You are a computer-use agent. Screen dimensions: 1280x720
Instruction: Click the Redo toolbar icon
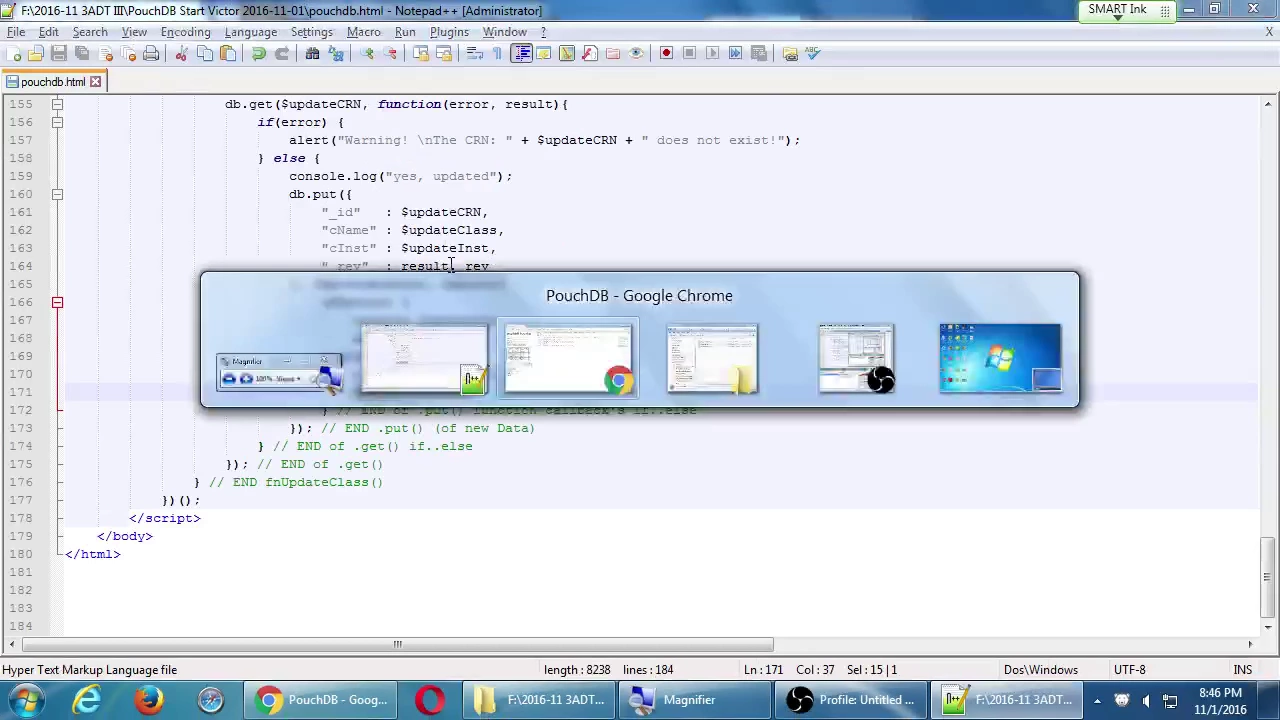click(282, 54)
